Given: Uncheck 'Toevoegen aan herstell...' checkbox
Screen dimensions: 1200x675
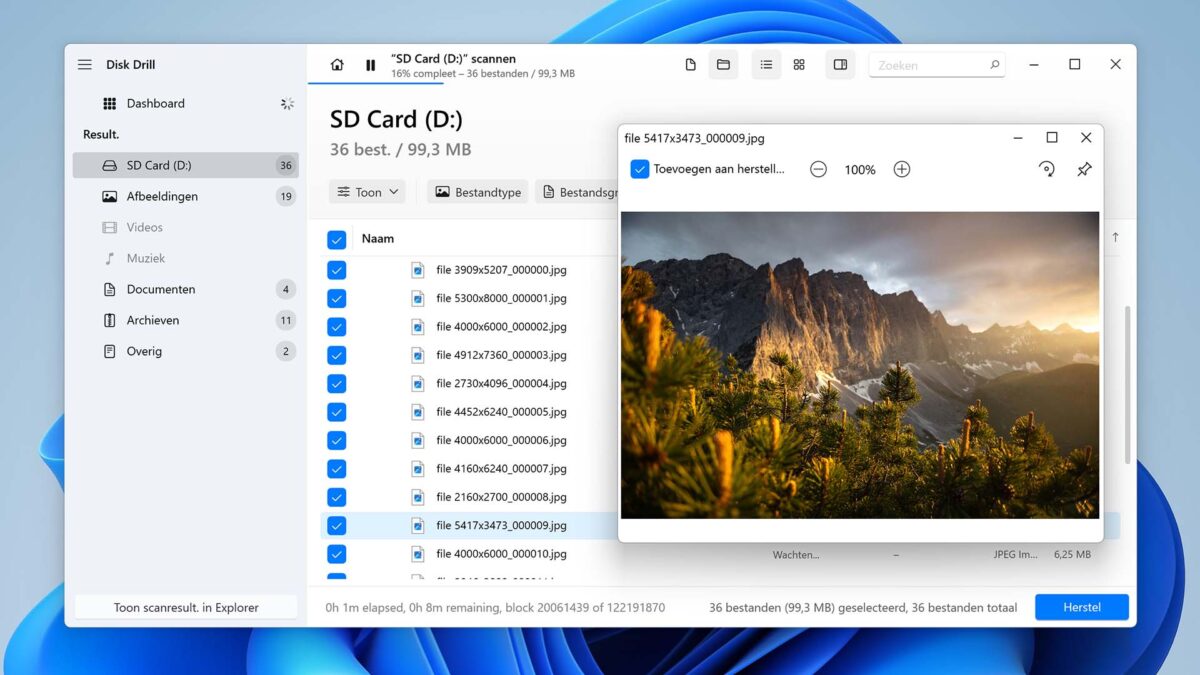Looking at the screenshot, I should [640, 170].
